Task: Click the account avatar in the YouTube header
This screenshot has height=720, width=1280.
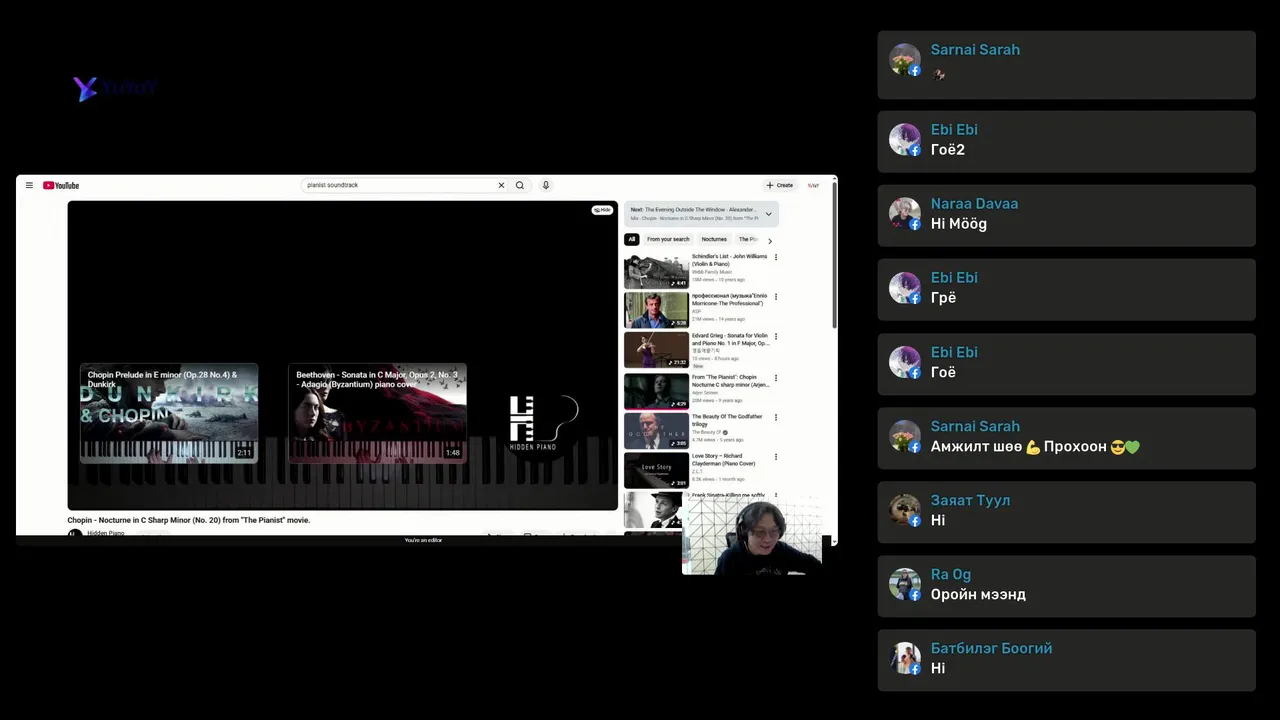Action: 813,185
